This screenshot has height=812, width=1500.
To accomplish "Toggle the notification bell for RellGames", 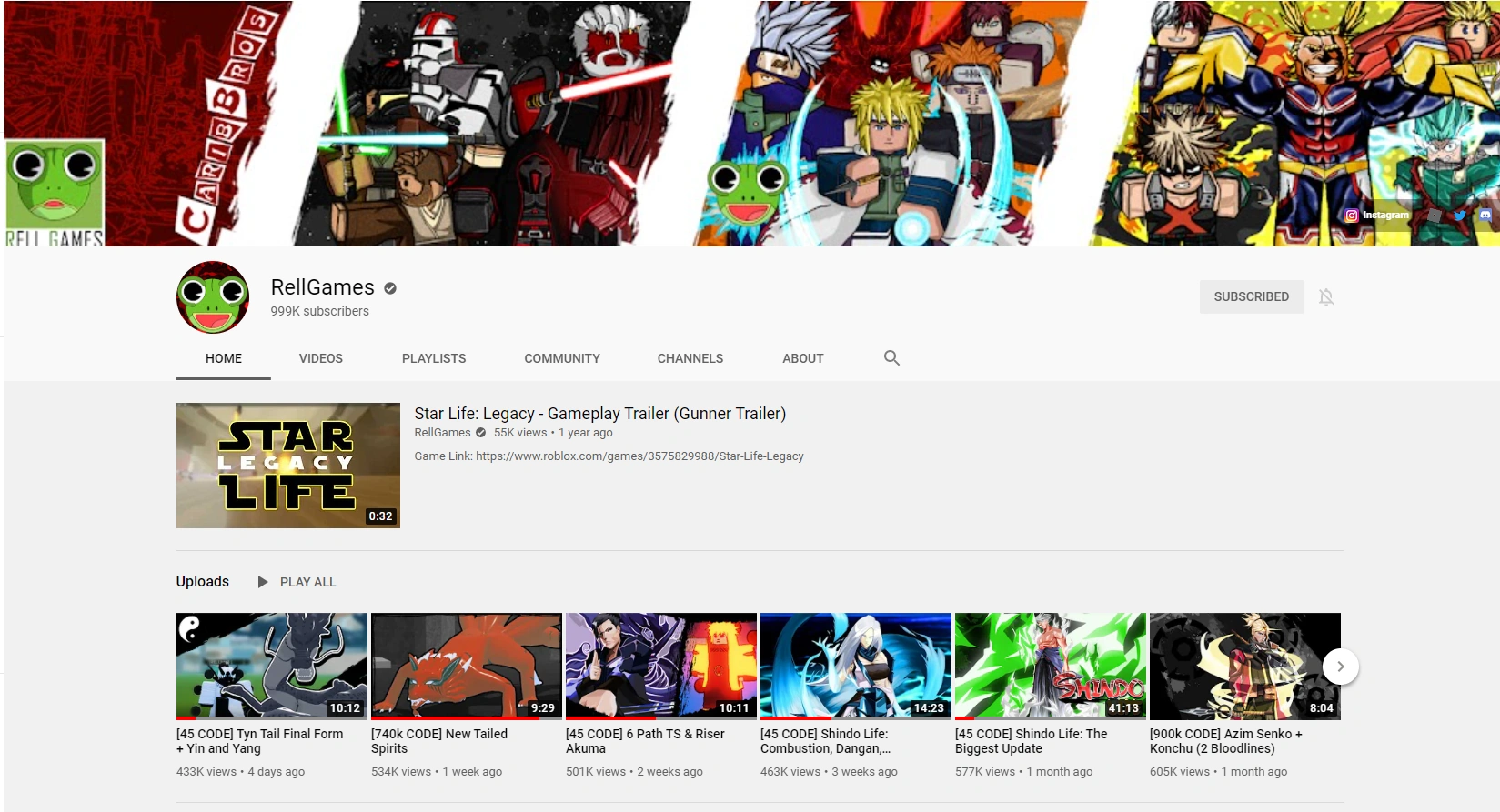I will pyautogui.click(x=1326, y=297).
